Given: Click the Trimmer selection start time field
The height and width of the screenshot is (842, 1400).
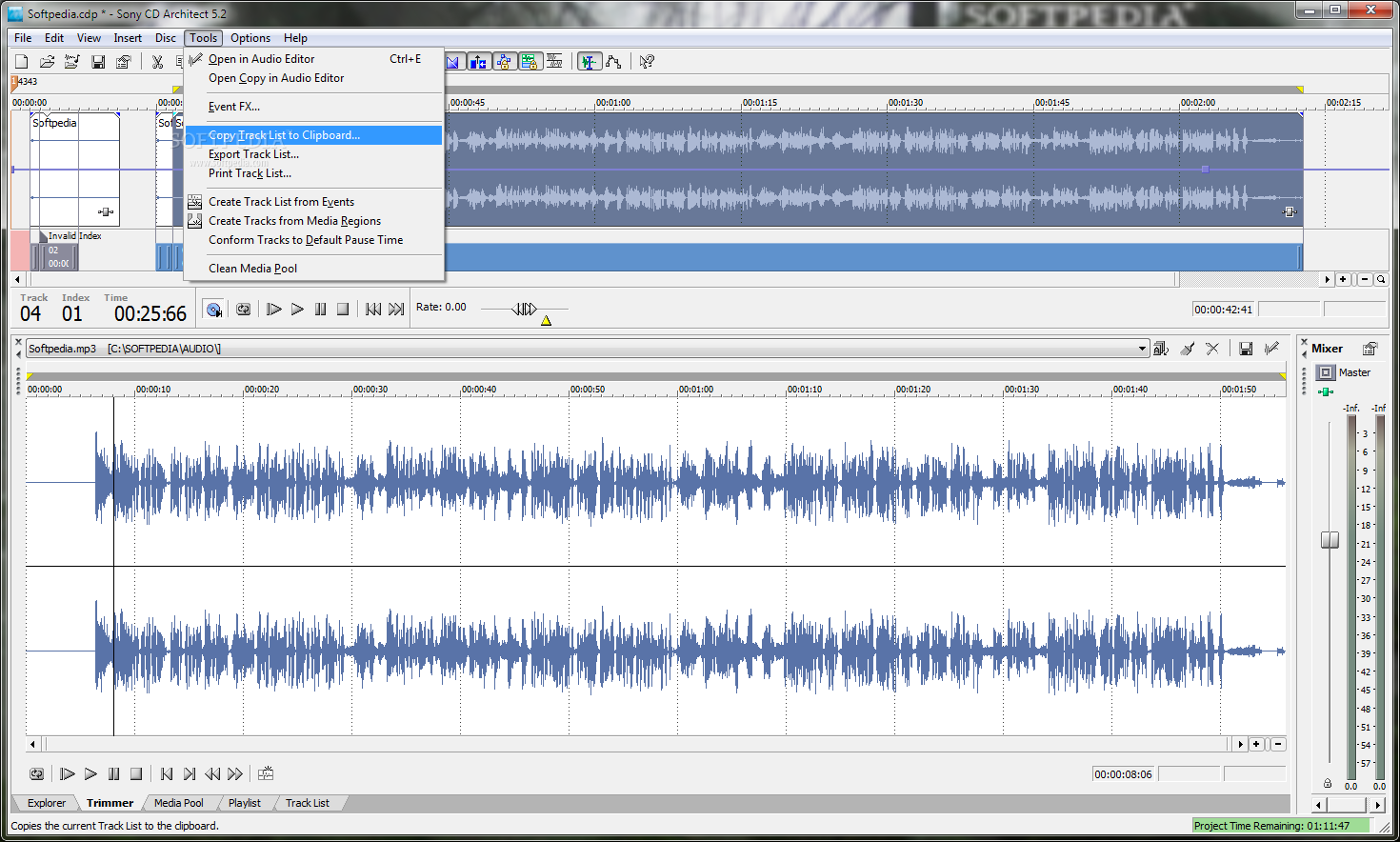Looking at the screenshot, I should [1124, 774].
